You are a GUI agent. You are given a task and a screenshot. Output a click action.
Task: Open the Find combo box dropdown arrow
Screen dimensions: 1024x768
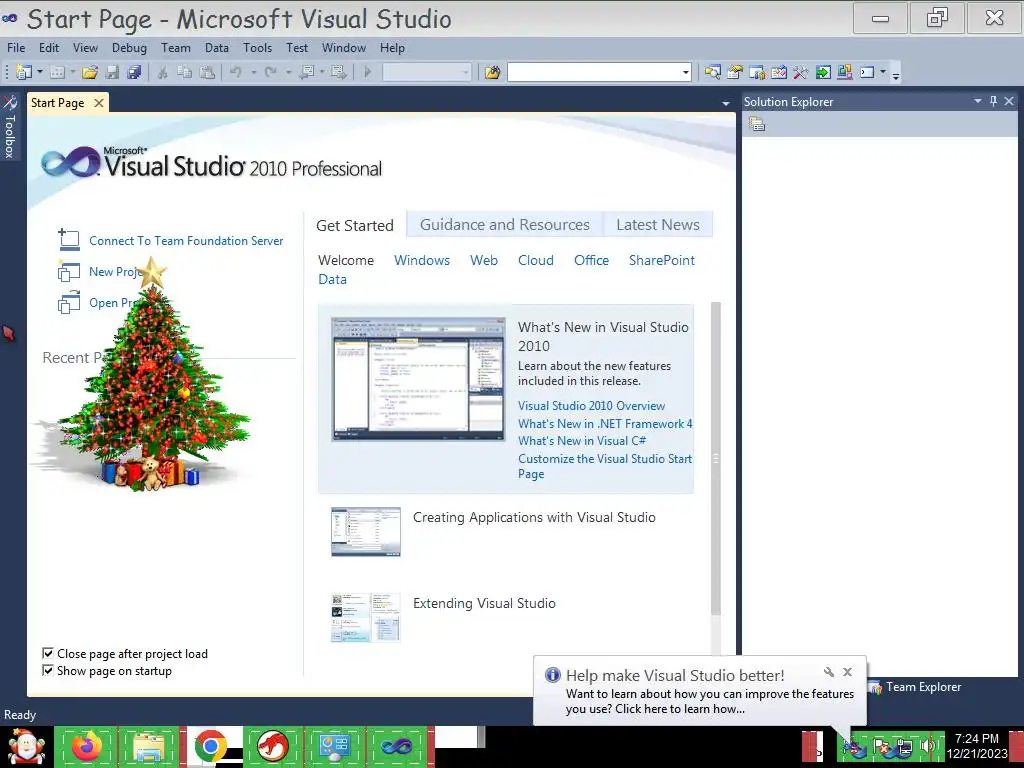point(685,72)
